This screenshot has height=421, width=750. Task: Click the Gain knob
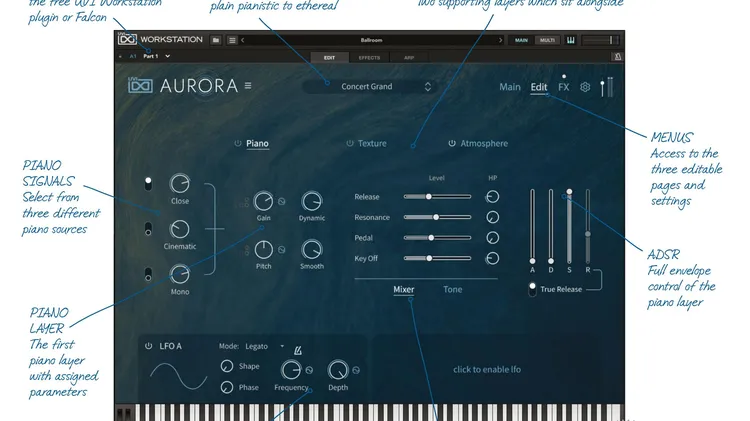pyautogui.click(x=264, y=201)
